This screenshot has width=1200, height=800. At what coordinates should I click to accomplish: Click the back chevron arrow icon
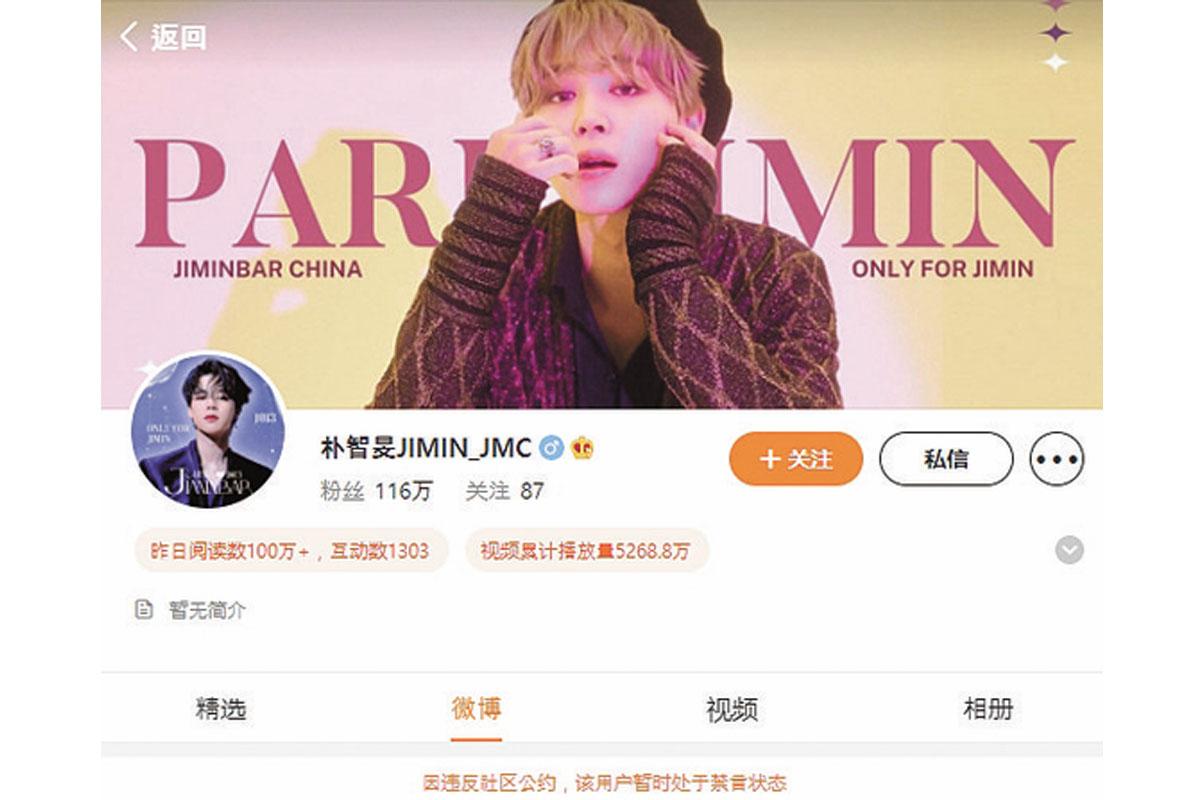[x=129, y=37]
